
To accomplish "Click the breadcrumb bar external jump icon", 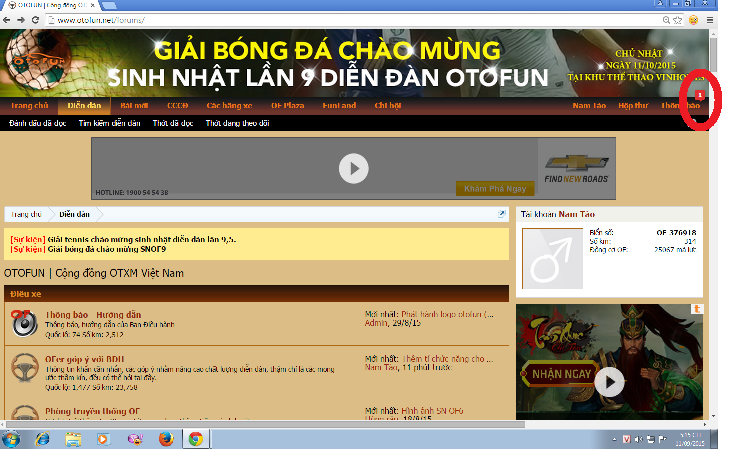I will click(502, 214).
